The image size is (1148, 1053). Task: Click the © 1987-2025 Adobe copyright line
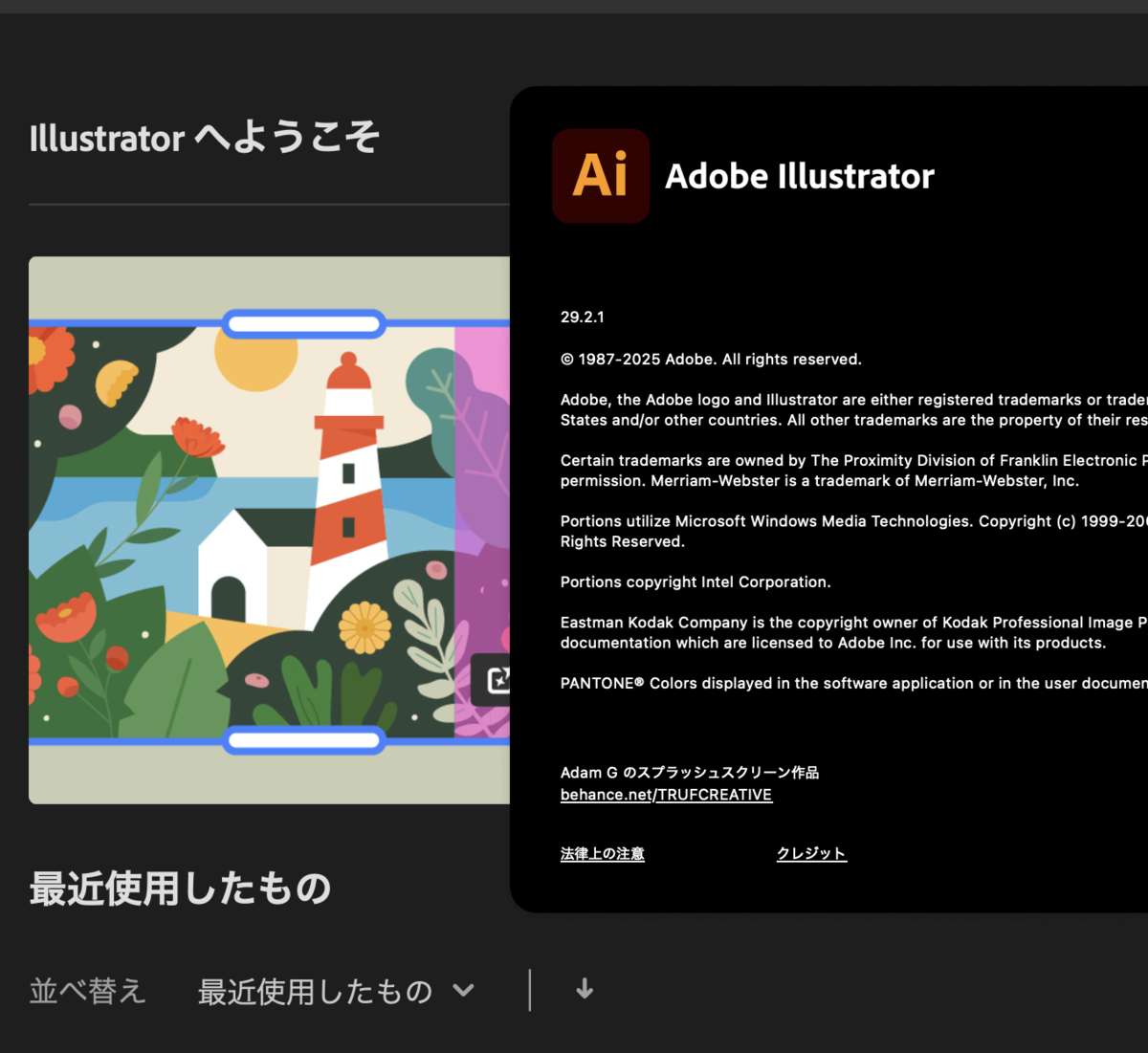tap(711, 360)
